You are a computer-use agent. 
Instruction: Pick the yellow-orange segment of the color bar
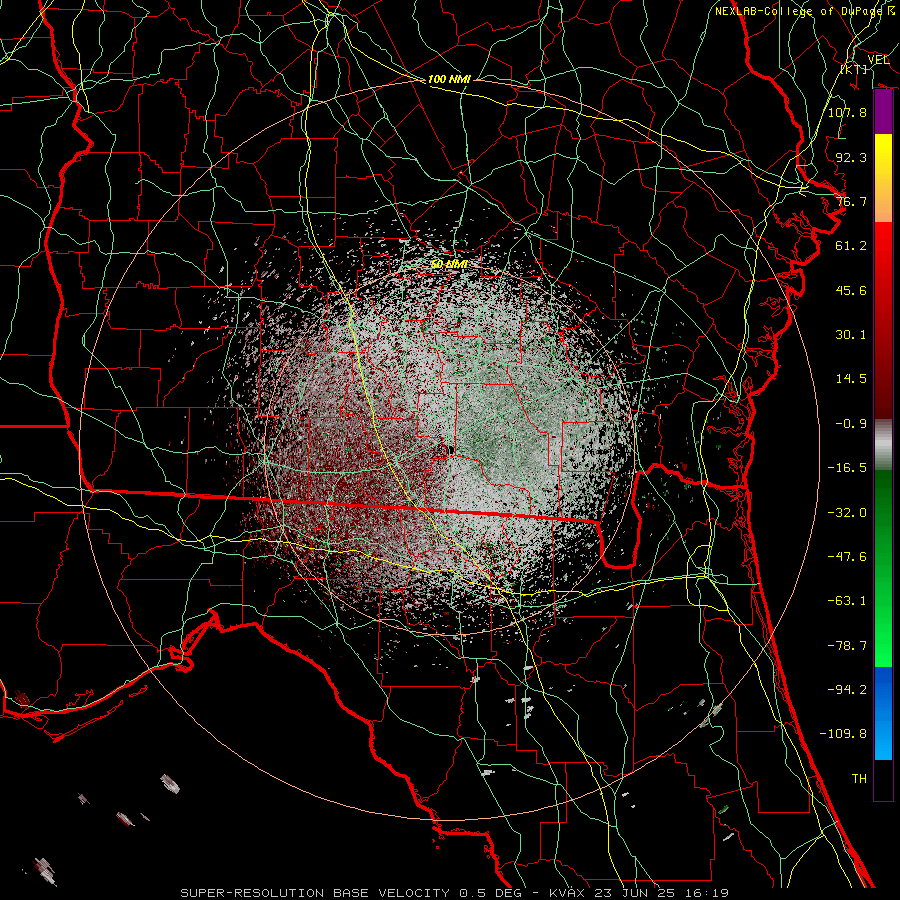click(x=883, y=178)
